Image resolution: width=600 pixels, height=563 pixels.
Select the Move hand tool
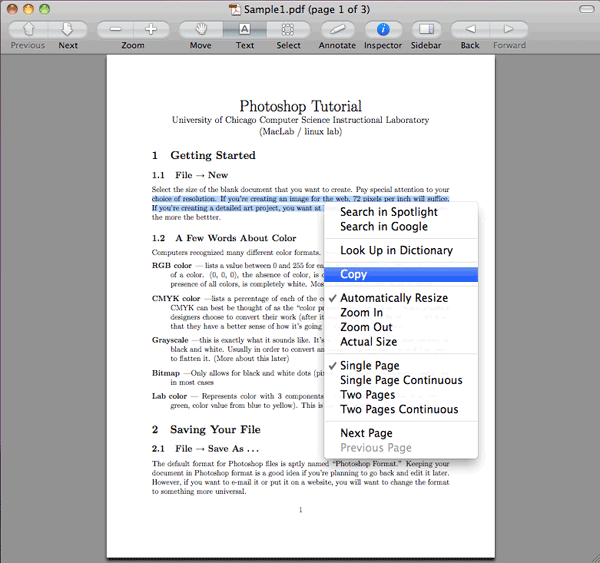click(201, 29)
